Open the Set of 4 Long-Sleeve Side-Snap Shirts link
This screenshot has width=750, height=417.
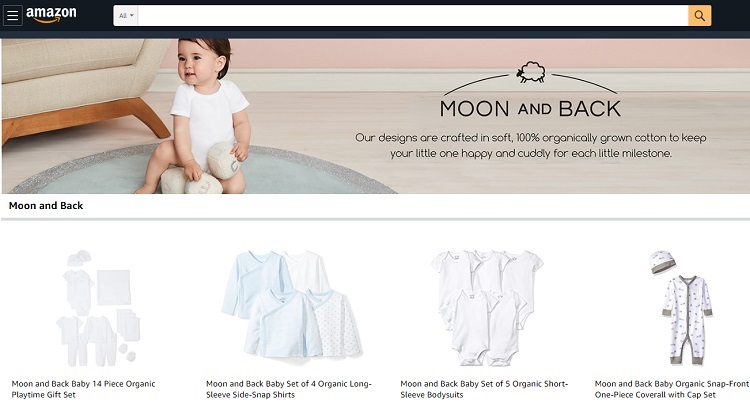289,389
